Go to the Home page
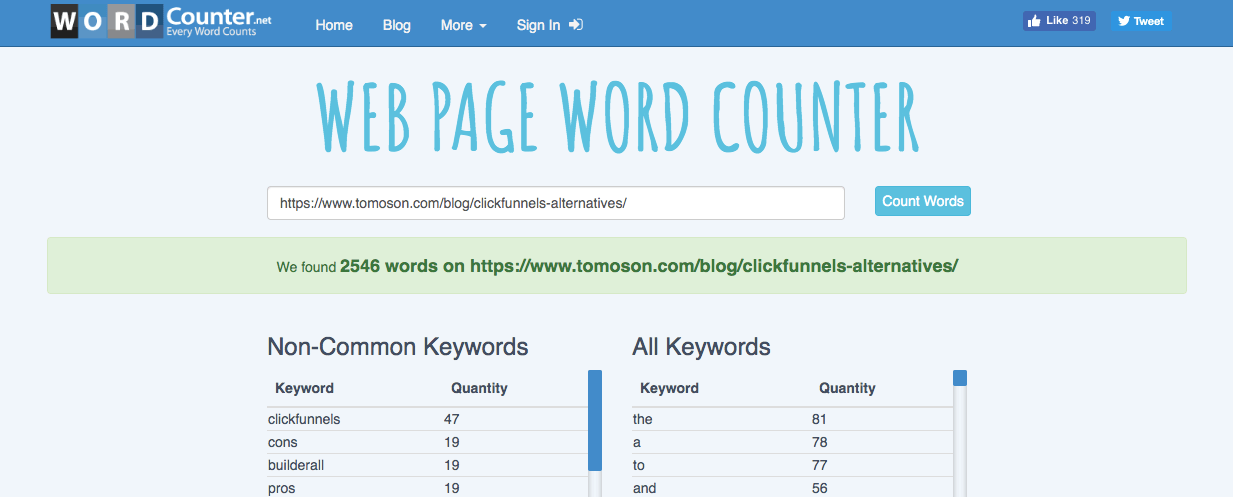Screen dimensions: 1233x497 334,25
